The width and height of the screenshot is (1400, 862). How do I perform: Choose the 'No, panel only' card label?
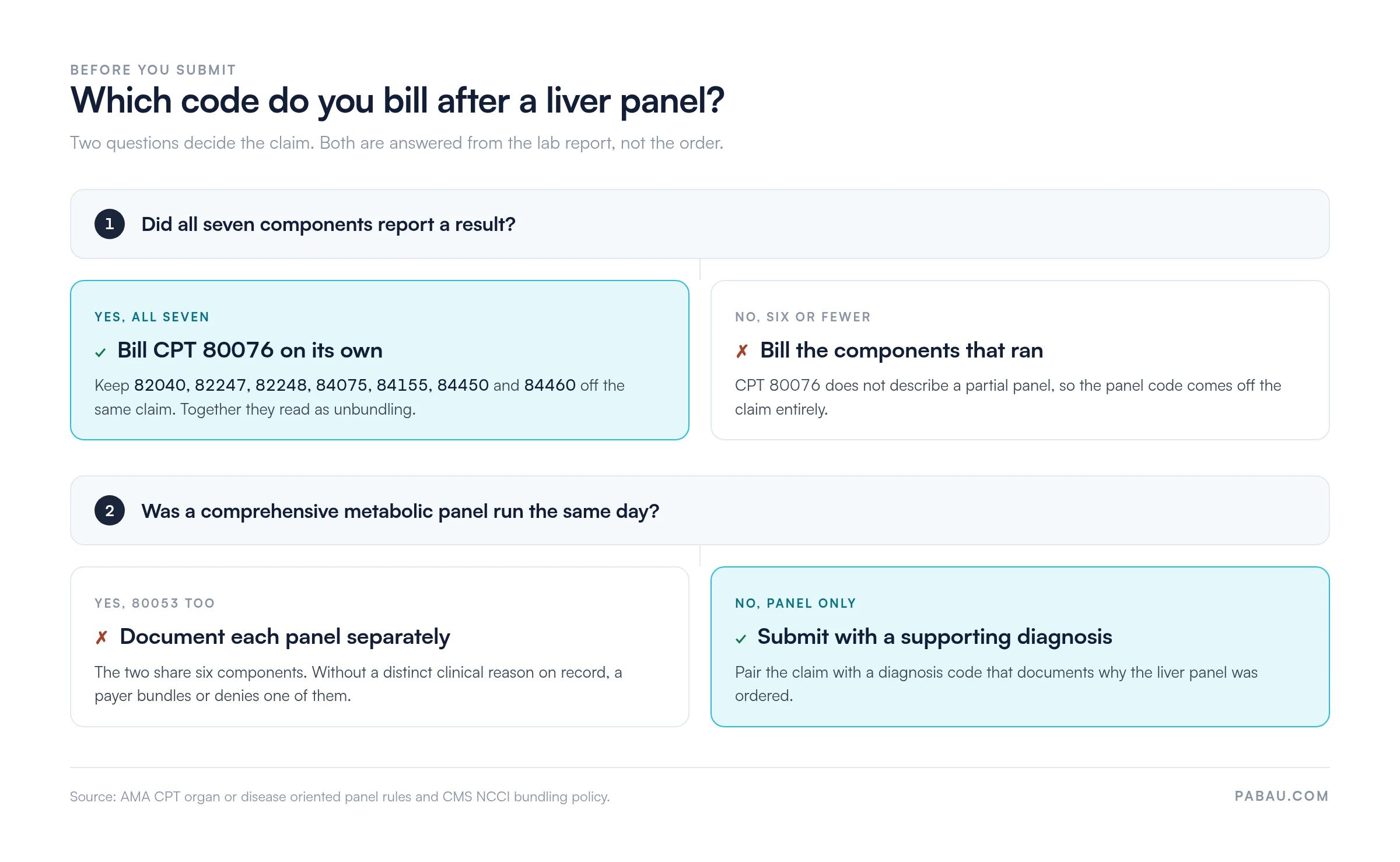coord(796,604)
